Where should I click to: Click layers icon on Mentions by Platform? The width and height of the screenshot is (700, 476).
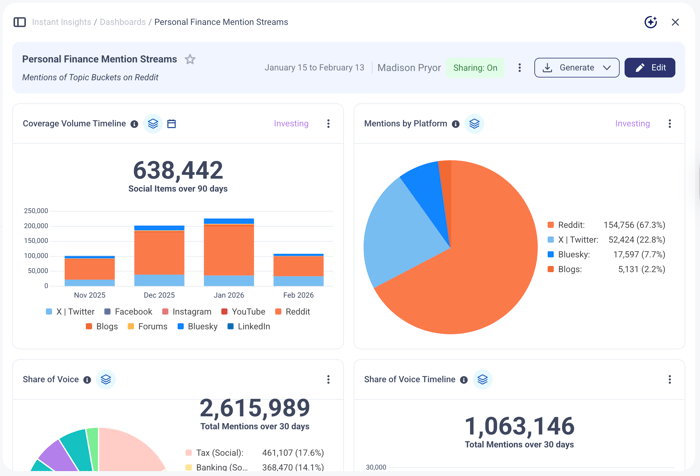(474, 124)
